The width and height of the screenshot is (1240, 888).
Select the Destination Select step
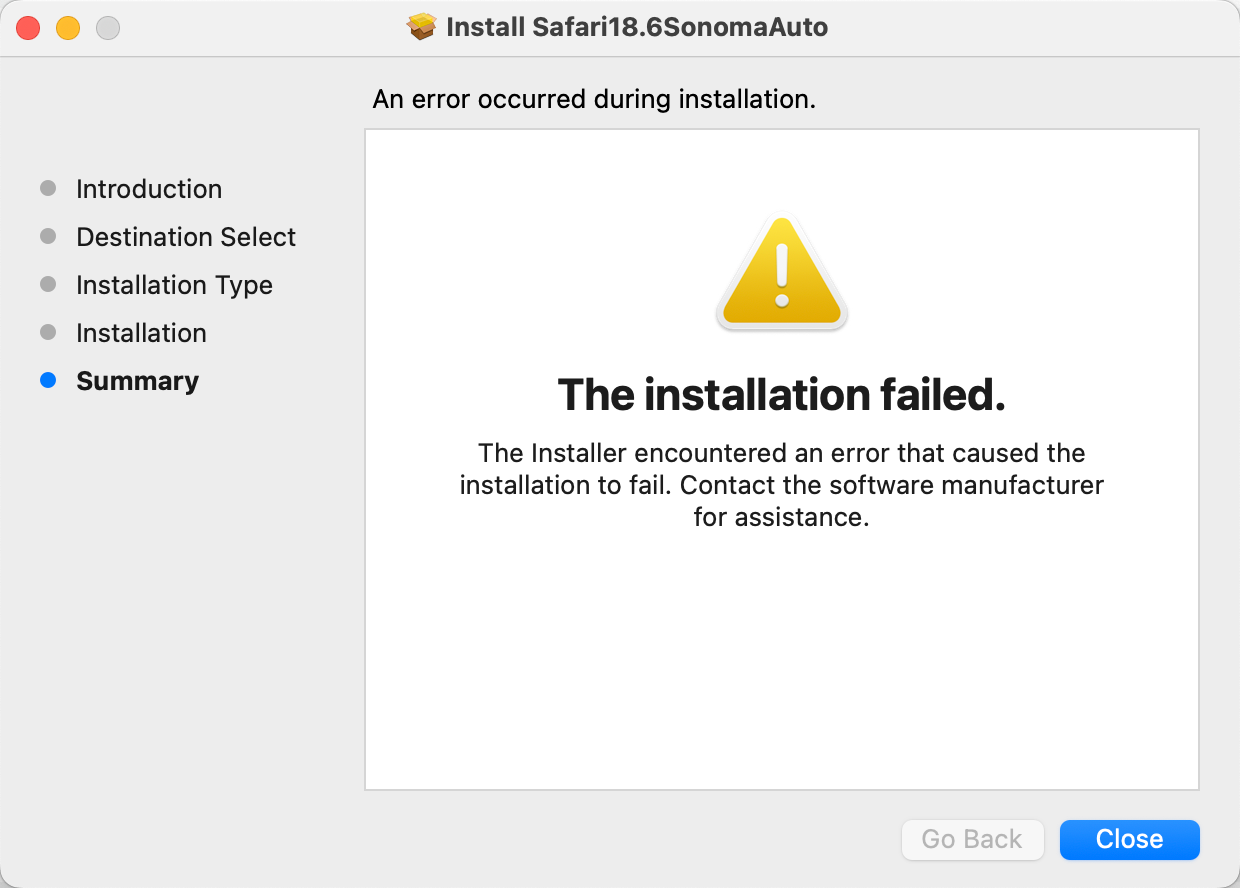pos(186,237)
